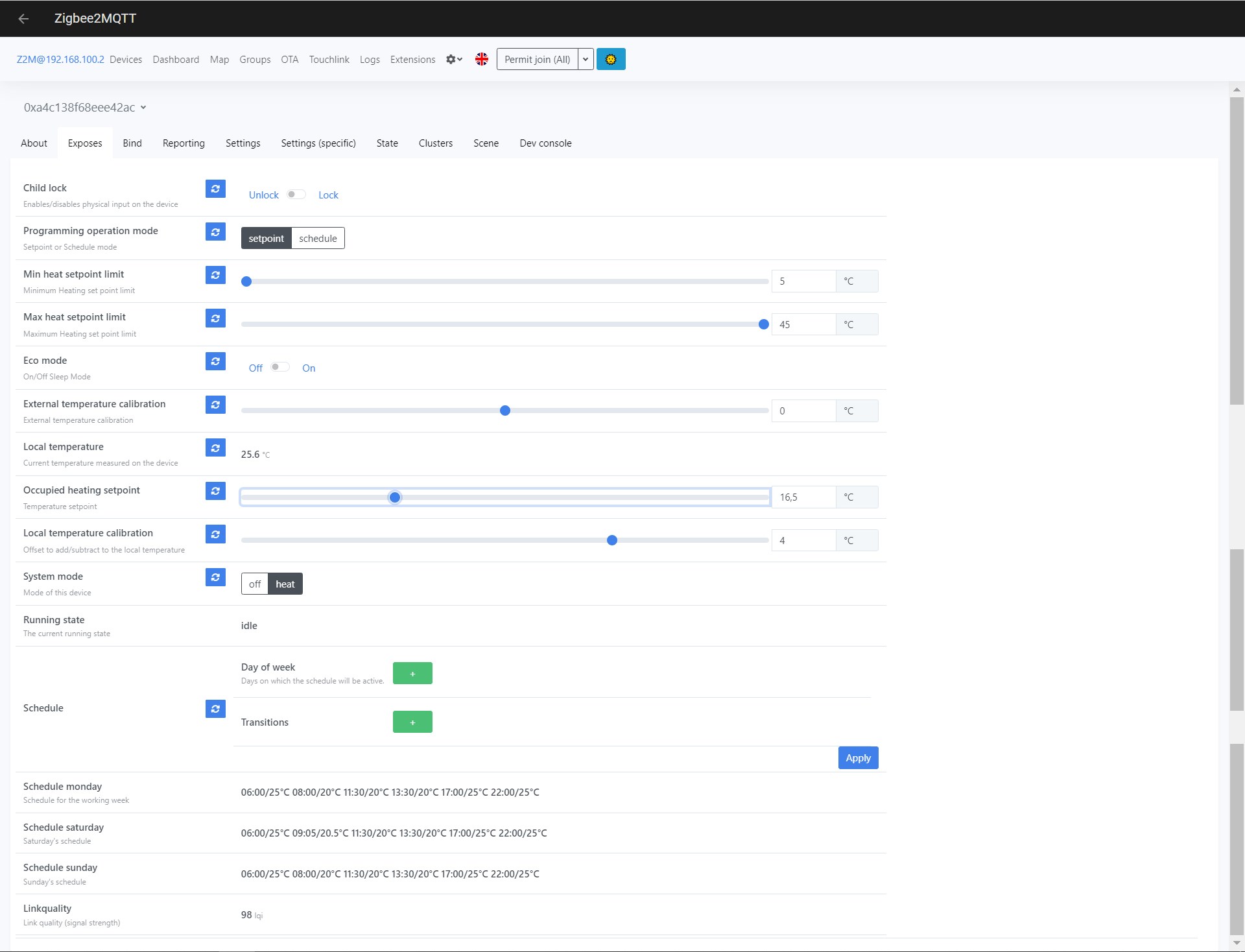Viewport: 1245px width, 952px height.
Task: Add a Transitions entry with plus button
Action: 412,722
